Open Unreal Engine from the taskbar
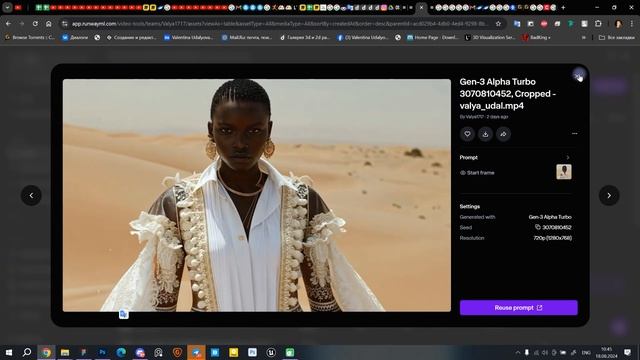This screenshot has height=360, width=640. click(271, 352)
